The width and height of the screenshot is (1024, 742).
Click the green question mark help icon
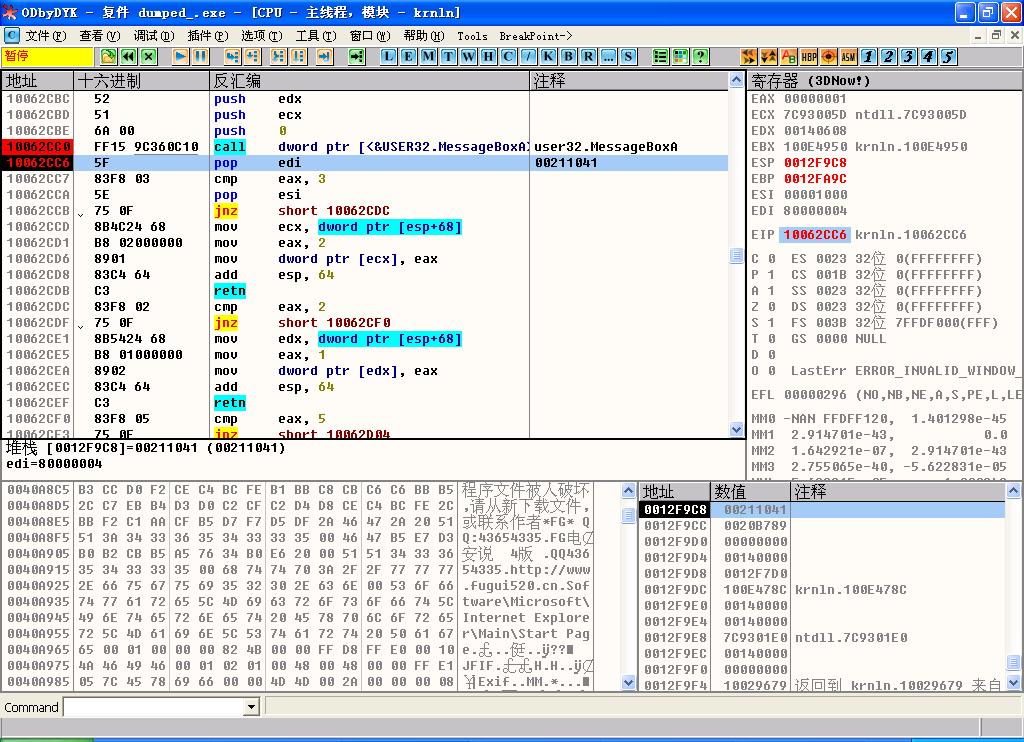pyautogui.click(x=701, y=57)
